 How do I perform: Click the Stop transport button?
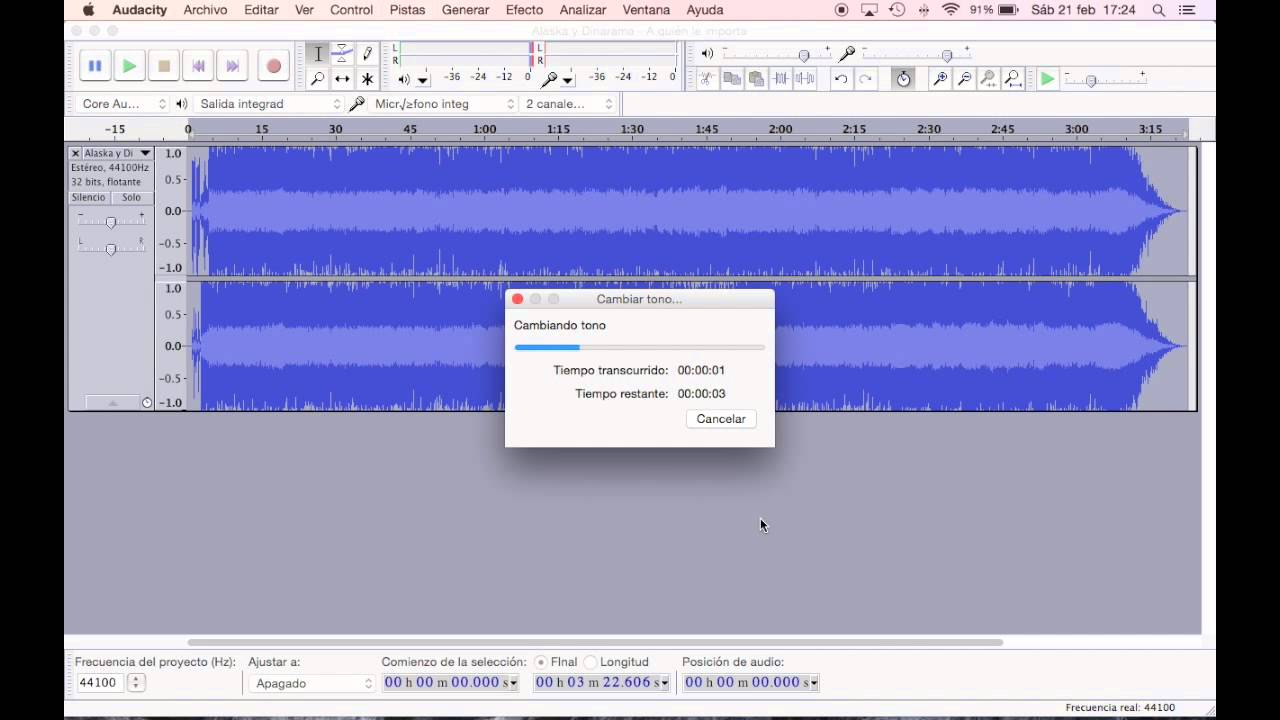pos(164,66)
